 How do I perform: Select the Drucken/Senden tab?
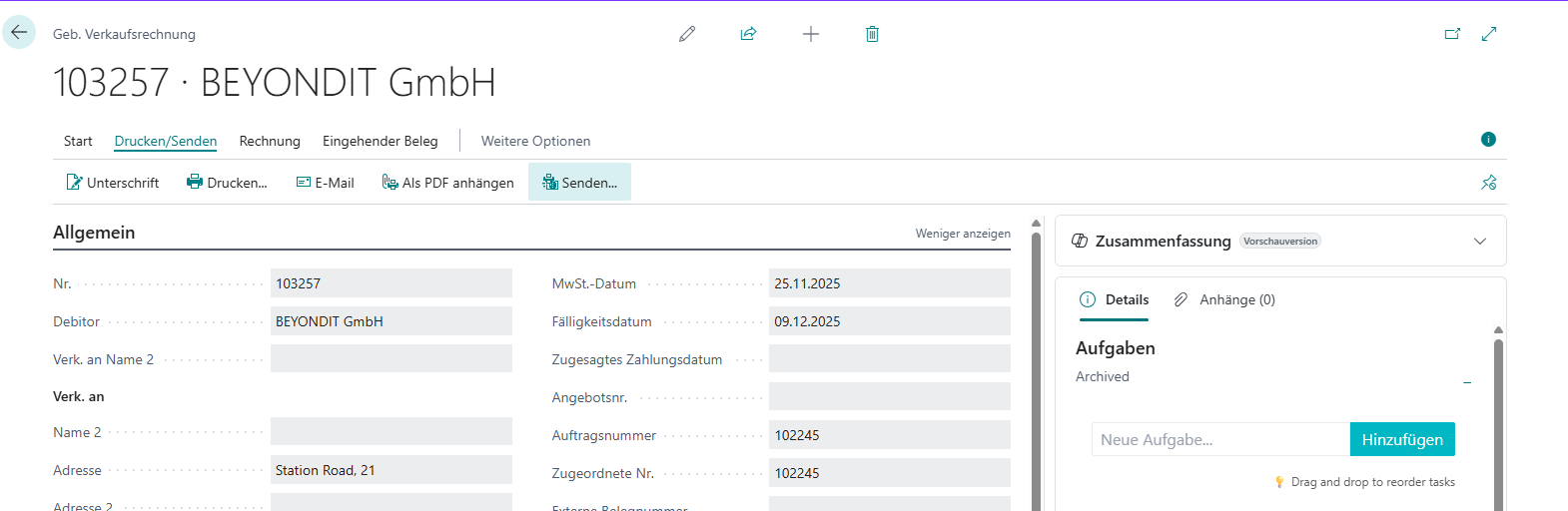[166, 141]
